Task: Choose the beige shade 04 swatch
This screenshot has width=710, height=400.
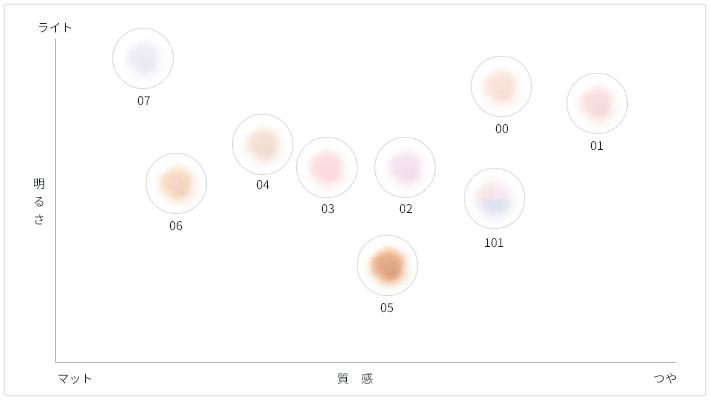Action: 262,144
